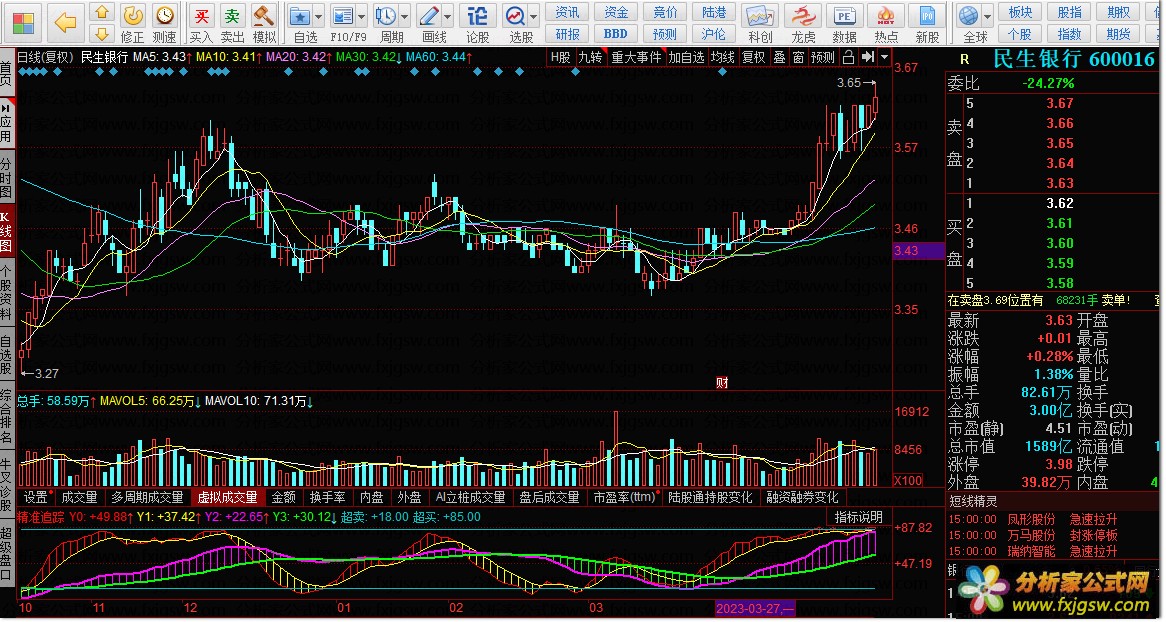The height and width of the screenshot is (622, 1166).
Task: Toggle the H股 chart option
Action: click(561, 57)
